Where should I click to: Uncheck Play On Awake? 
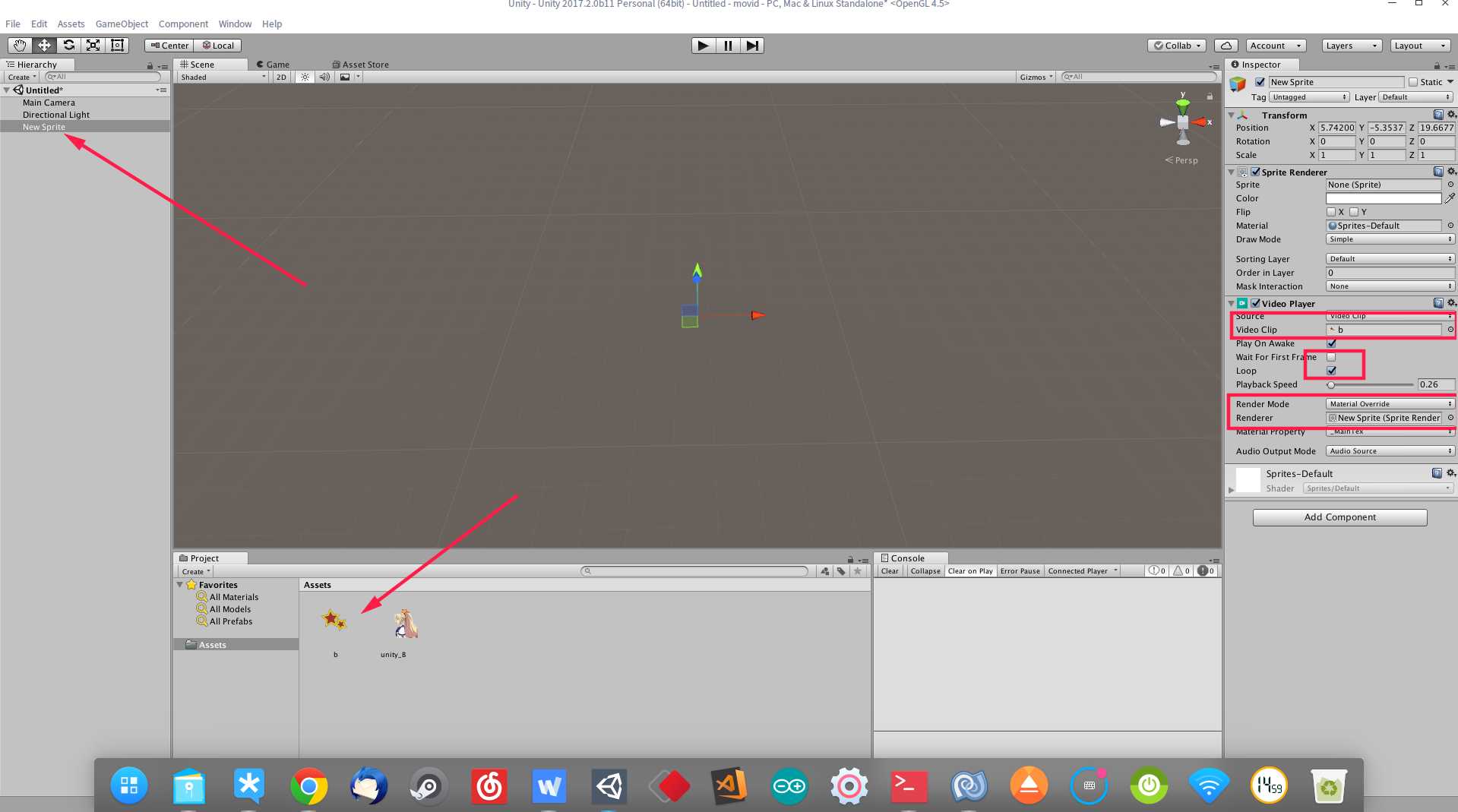(1331, 343)
